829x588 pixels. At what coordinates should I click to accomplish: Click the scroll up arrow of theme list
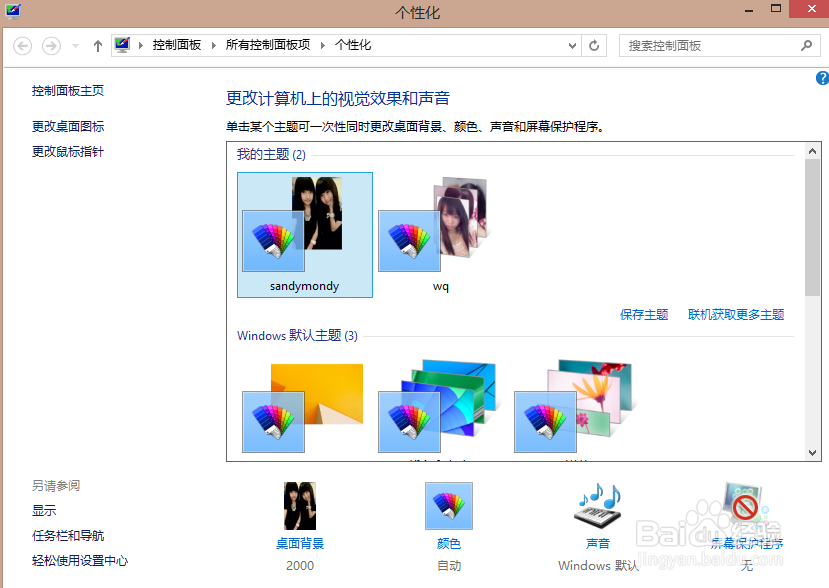pos(813,151)
